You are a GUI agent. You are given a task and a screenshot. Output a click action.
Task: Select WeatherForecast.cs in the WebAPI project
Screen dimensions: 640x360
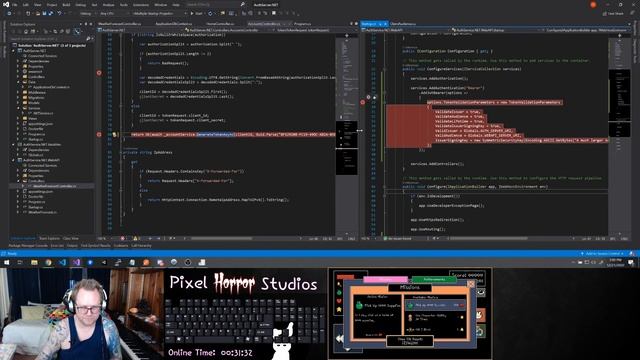42,212
